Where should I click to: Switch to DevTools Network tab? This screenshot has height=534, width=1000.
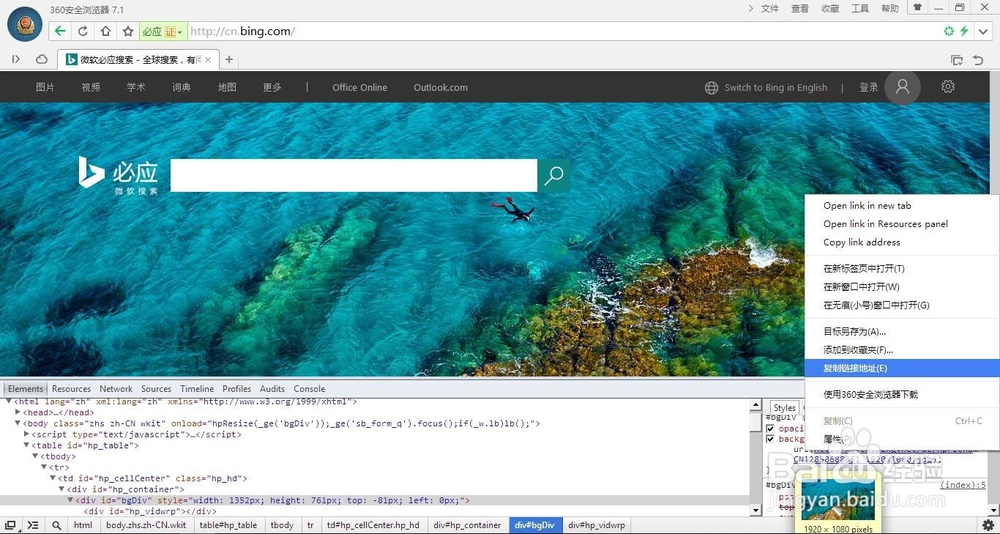click(116, 389)
